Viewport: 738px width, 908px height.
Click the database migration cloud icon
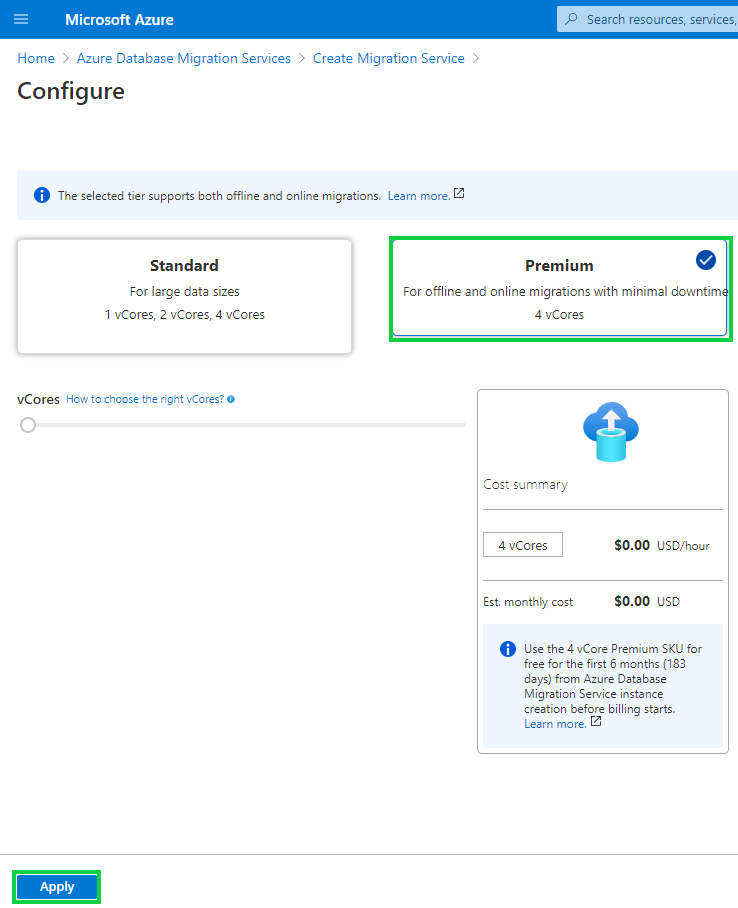pos(611,431)
